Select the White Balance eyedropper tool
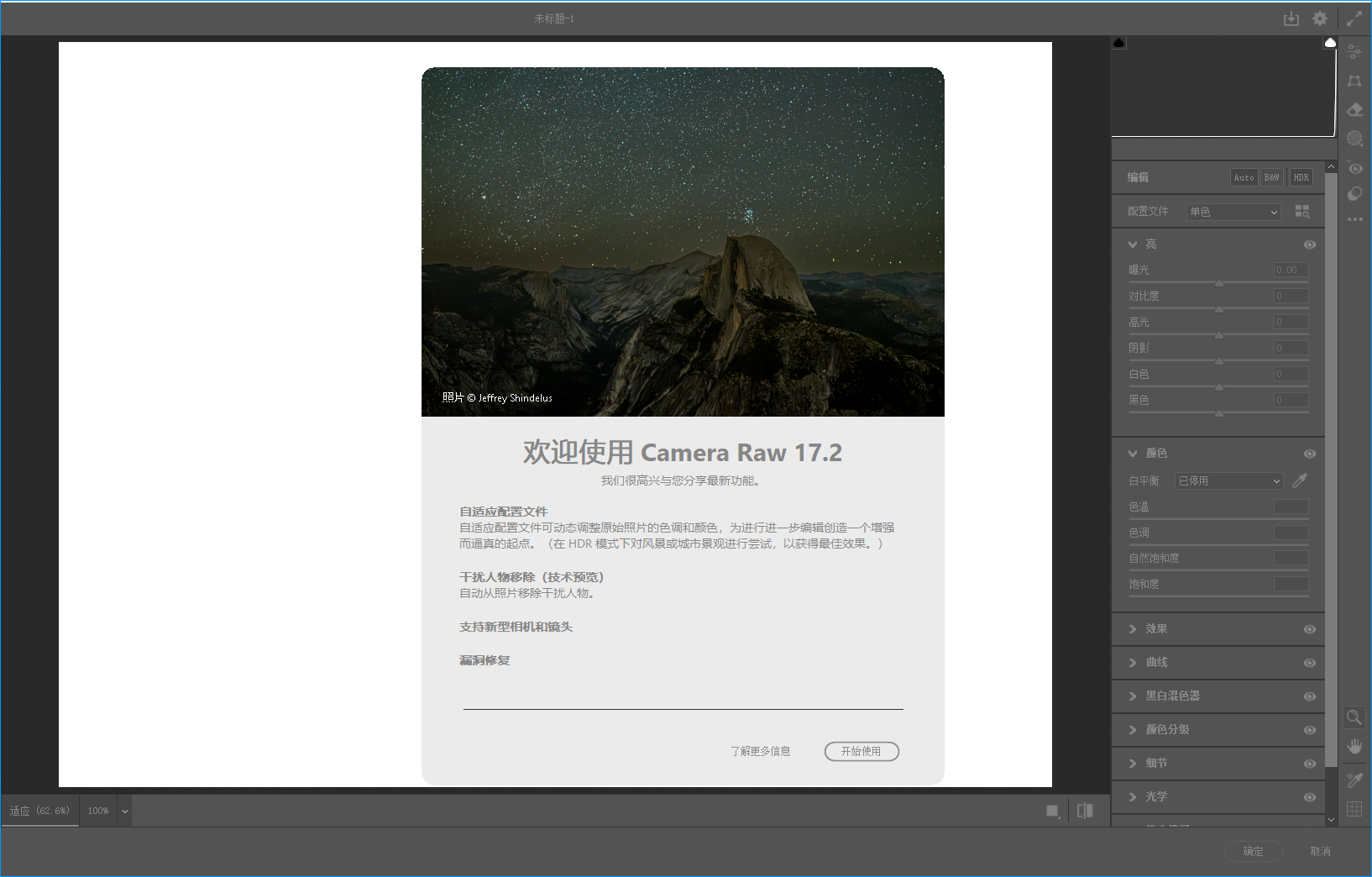Viewport: 1372px width, 877px height. tap(1300, 481)
